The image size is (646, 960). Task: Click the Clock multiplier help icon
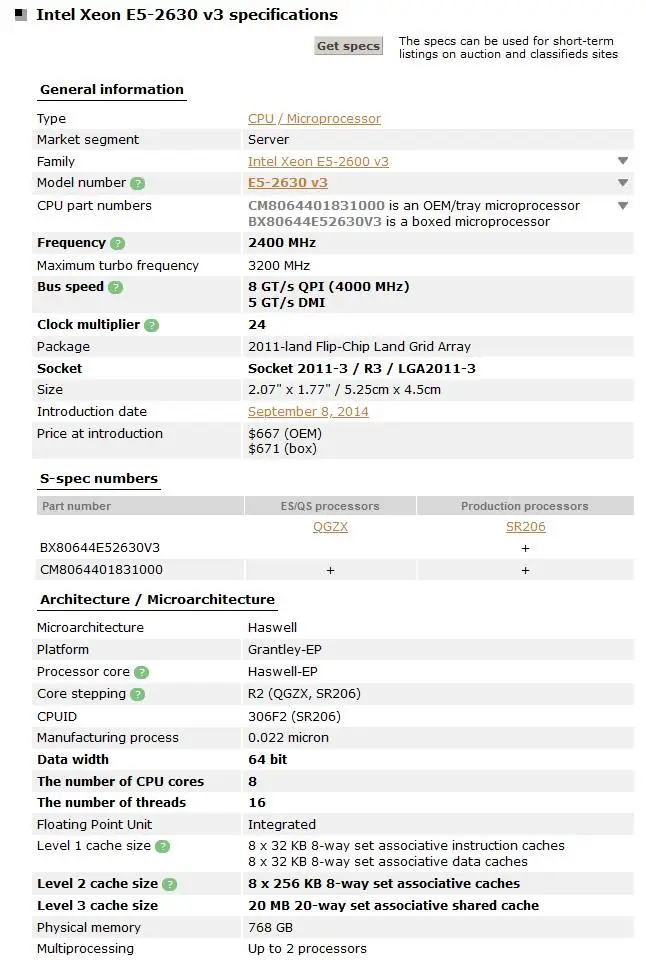point(151,326)
